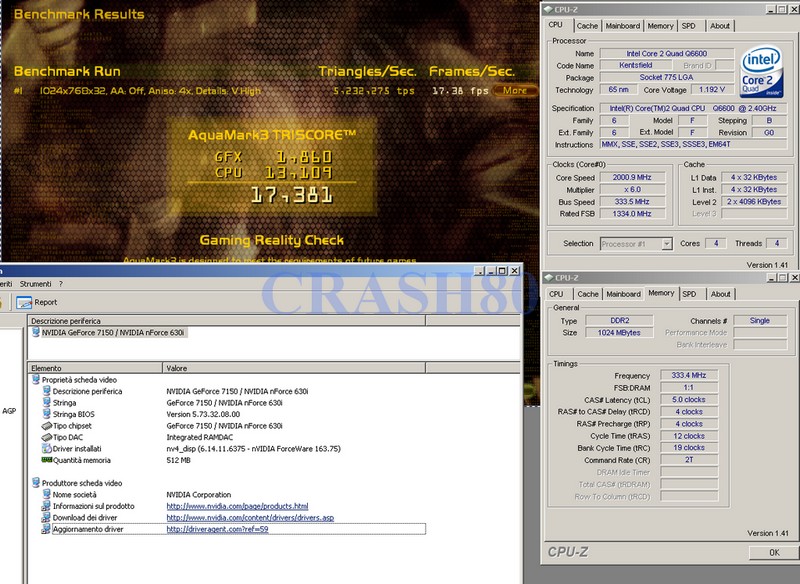Open the ? help menu
800x584 pixels.
[61, 284]
